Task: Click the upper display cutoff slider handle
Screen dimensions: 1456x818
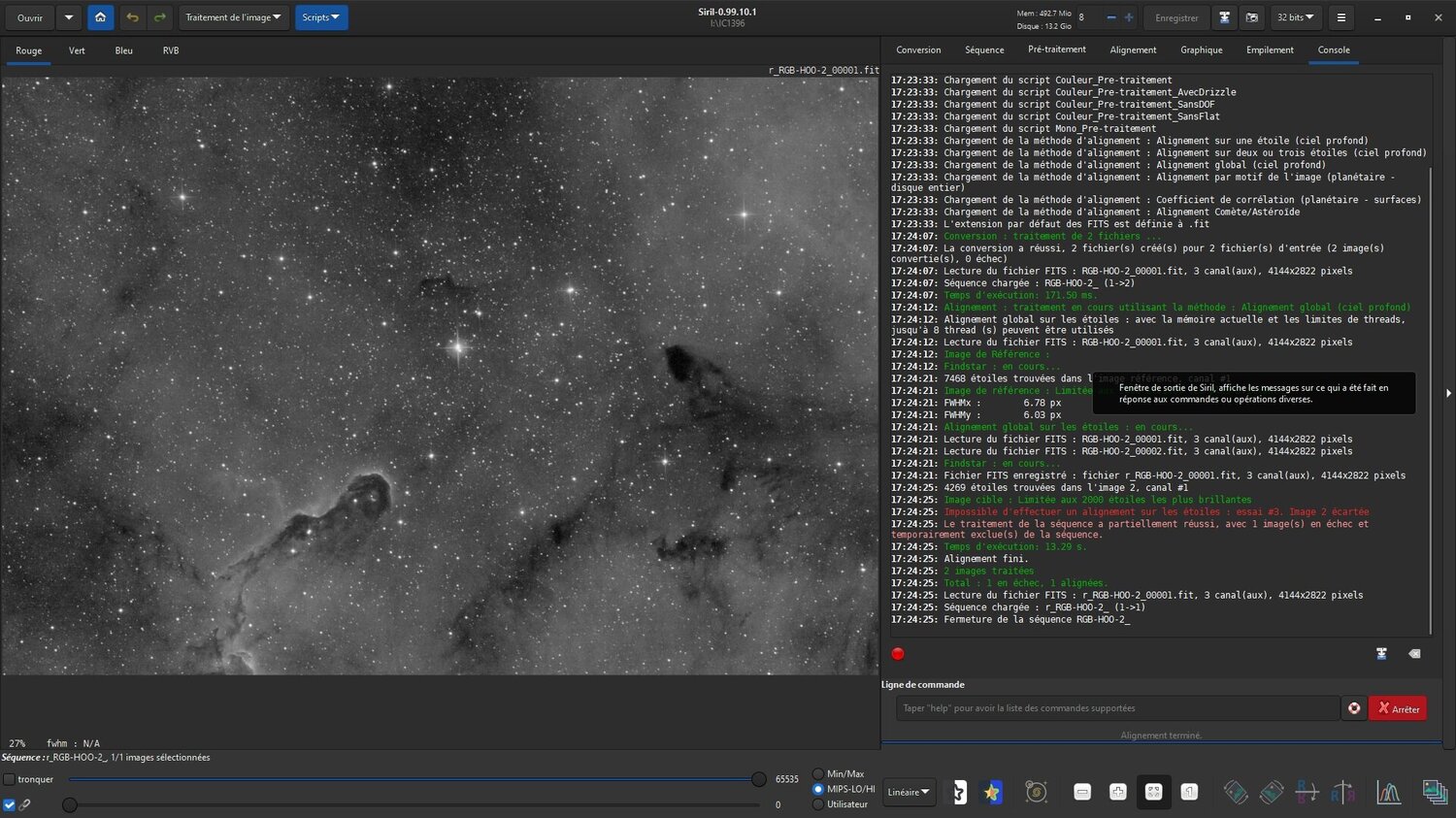Action: pyautogui.click(x=758, y=779)
